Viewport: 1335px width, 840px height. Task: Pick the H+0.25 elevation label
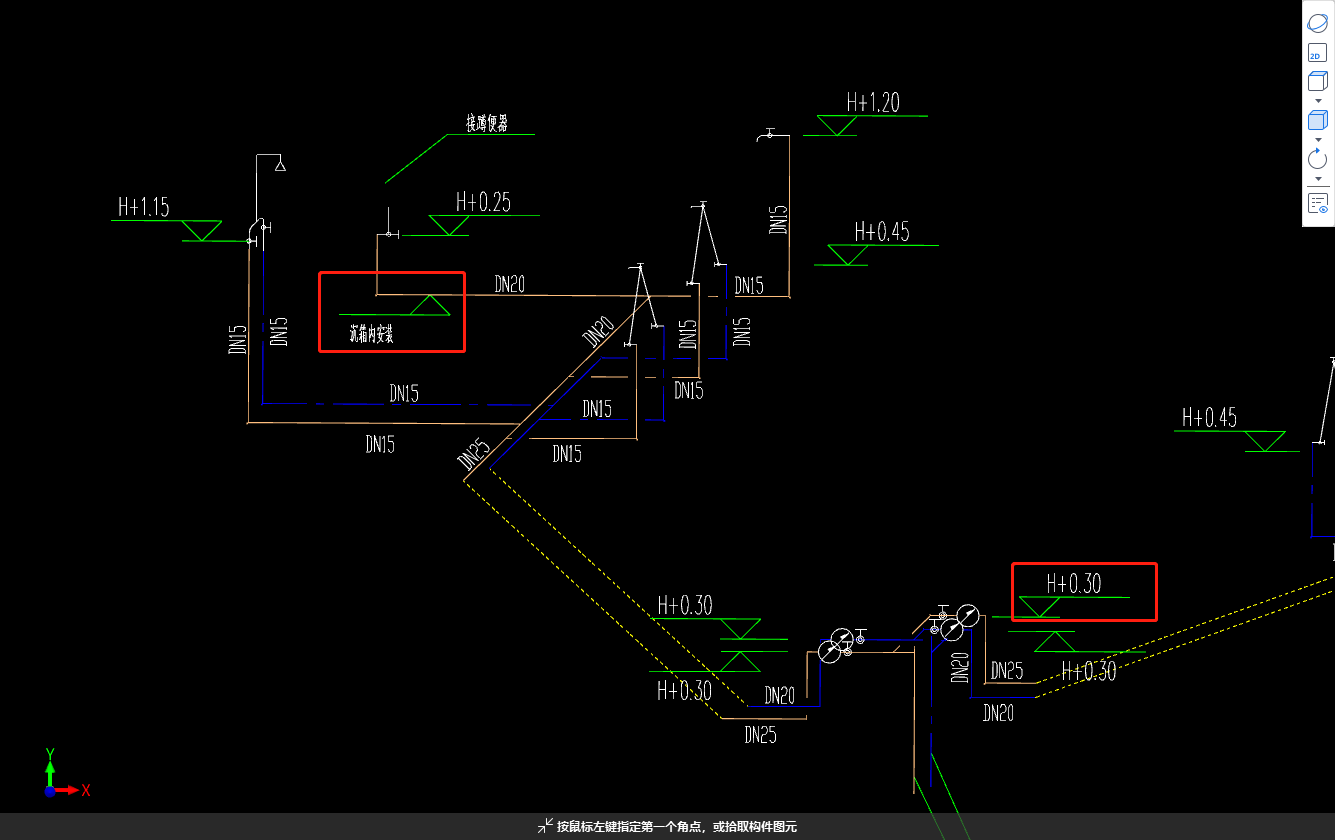point(483,202)
